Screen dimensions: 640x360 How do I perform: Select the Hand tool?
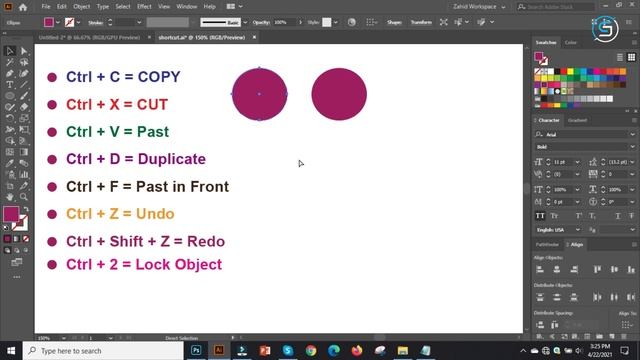(x=10, y=197)
